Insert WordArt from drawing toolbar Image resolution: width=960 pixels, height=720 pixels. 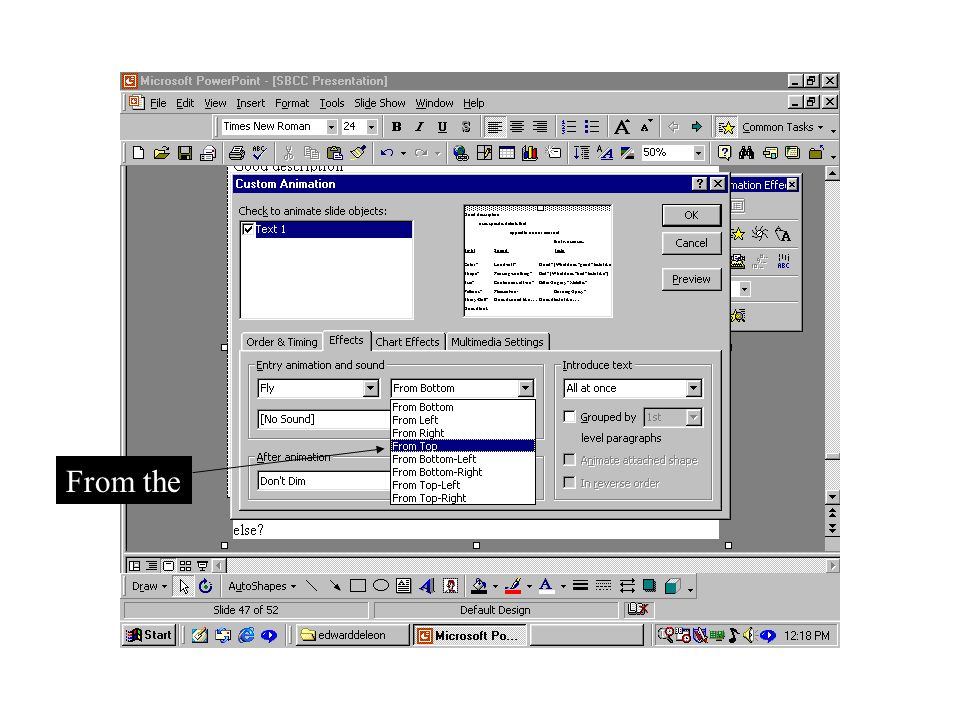pyautogui.click(x=427, y=586)
